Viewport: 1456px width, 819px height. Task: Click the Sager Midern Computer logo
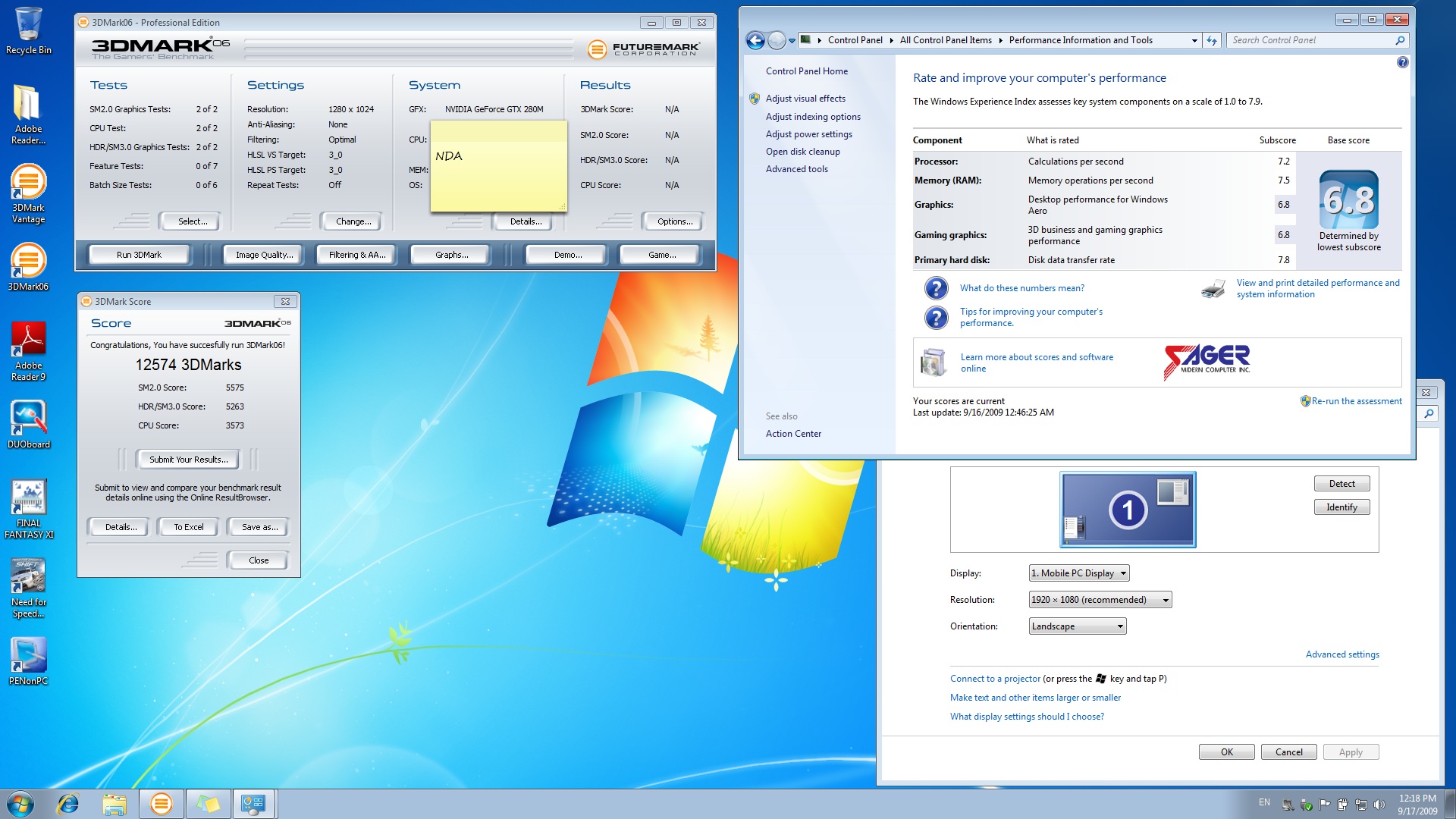pos(1207,362)
